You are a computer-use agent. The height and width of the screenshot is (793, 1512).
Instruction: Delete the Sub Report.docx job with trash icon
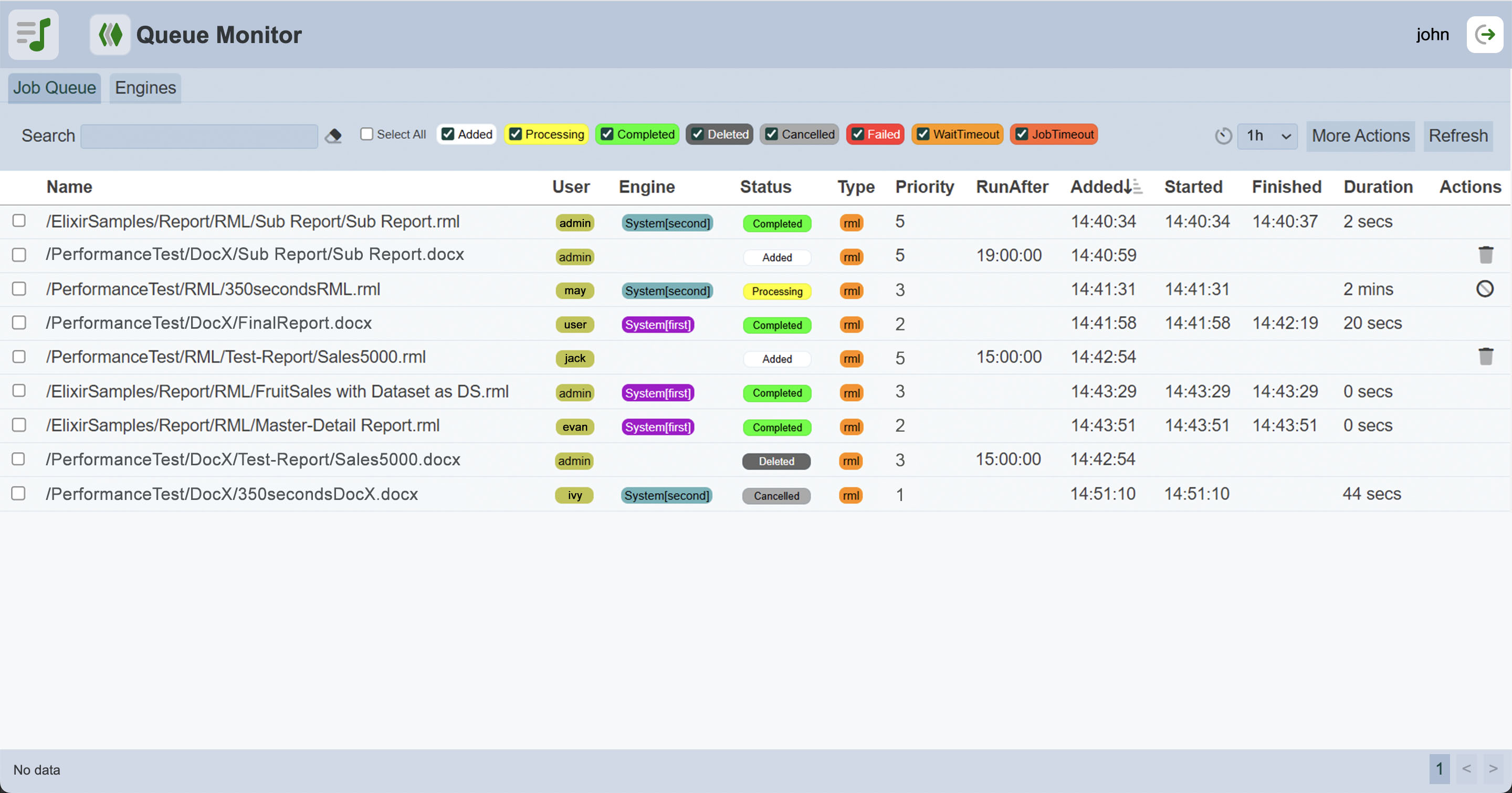pos(1485,255)
